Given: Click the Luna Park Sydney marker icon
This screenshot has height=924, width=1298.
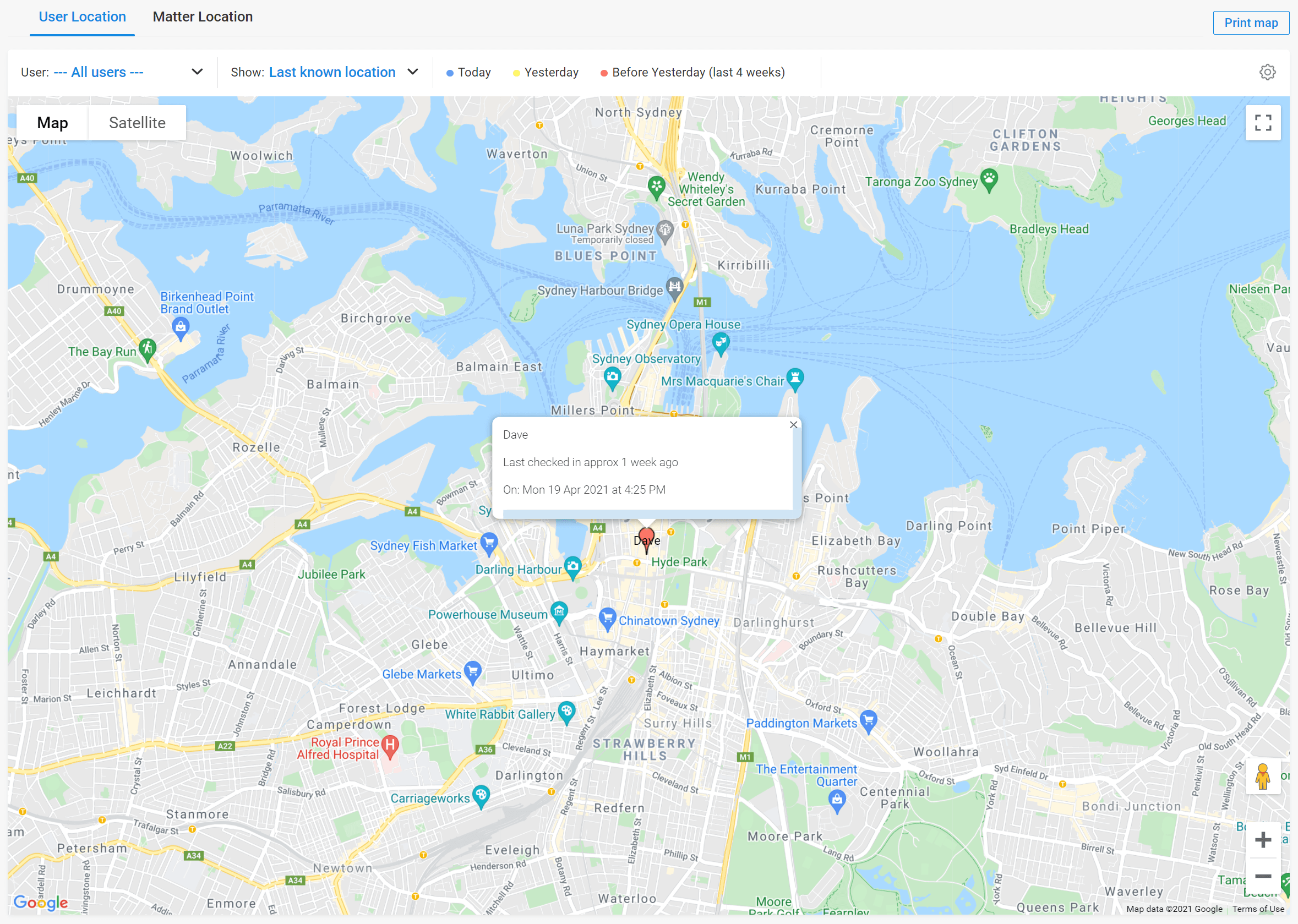Looking at the screenshot, I should (x=664, y=232).
